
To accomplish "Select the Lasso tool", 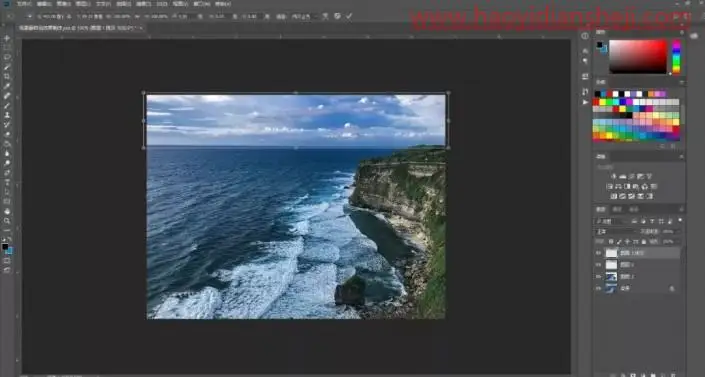I will (x=7, y=57).
